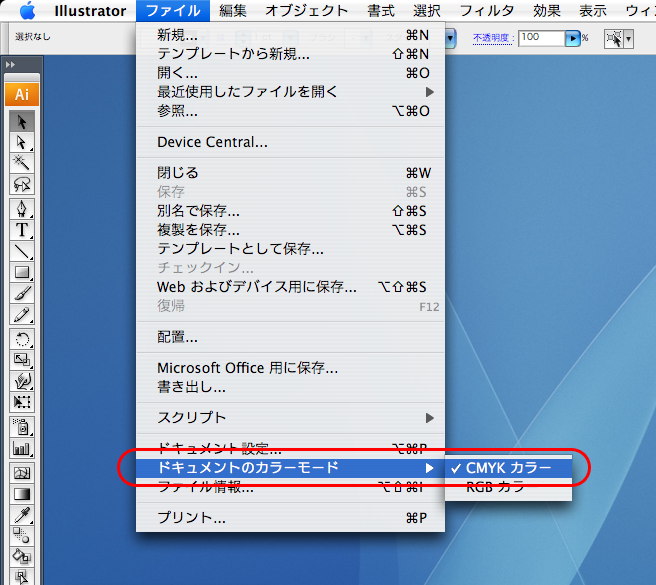Open the 書式 menu
Image resolution: width=656 pixels, height=585 pixels.
point(381,11)
